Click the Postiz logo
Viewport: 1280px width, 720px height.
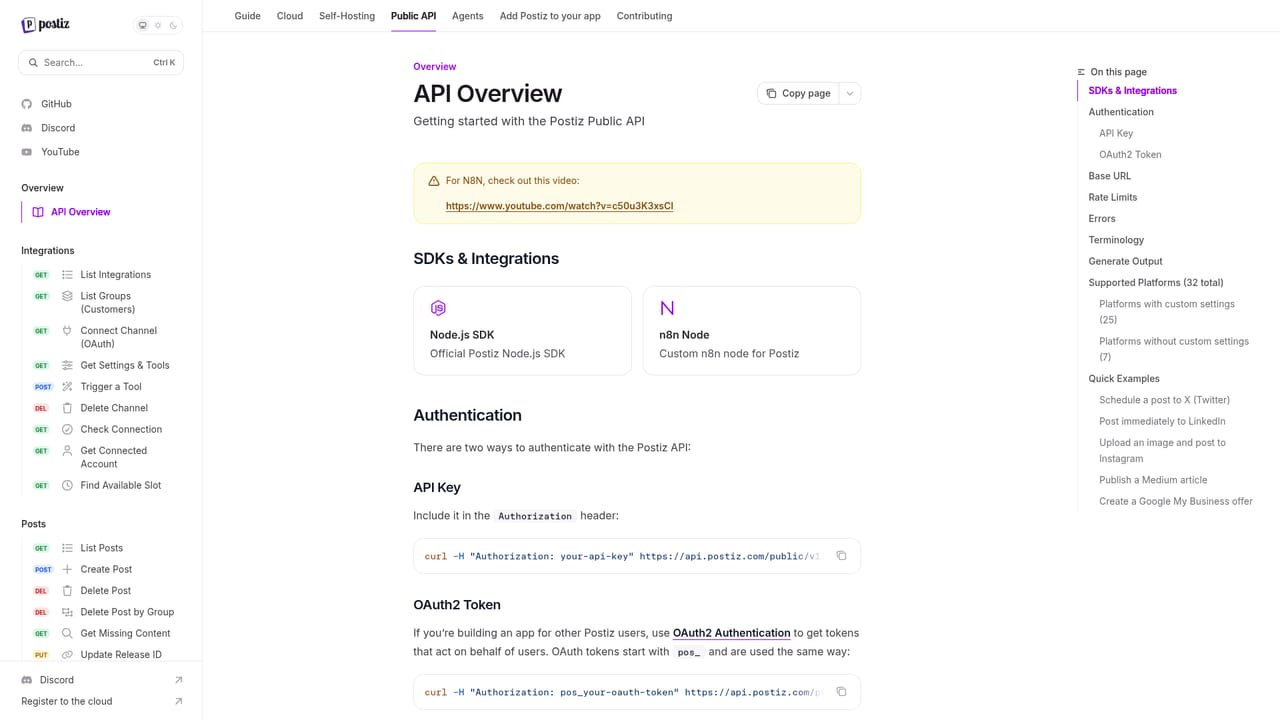point(45,25)
